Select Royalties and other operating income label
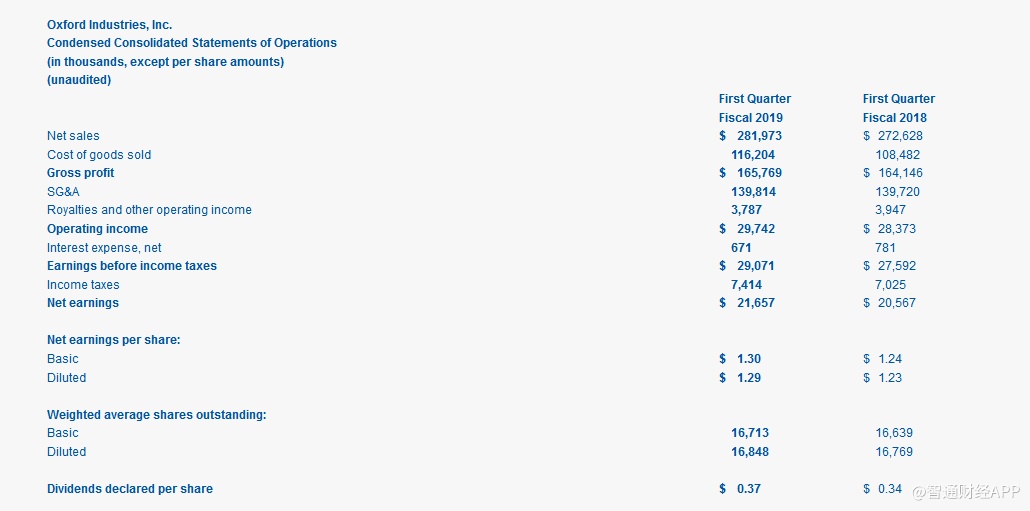Image resolution: width=1030 pixels, height=511 pixels. pos(149,210)
